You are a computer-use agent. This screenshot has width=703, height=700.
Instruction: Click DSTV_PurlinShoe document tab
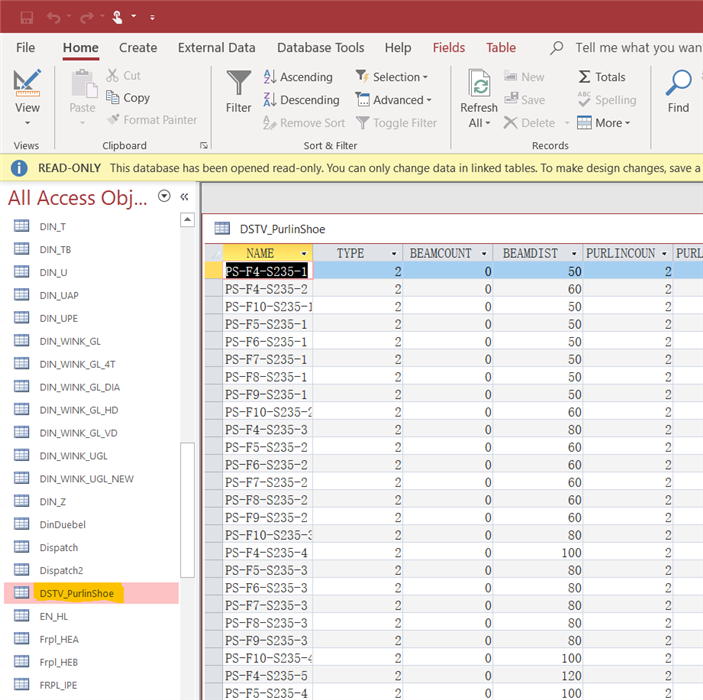pos(282,229)
